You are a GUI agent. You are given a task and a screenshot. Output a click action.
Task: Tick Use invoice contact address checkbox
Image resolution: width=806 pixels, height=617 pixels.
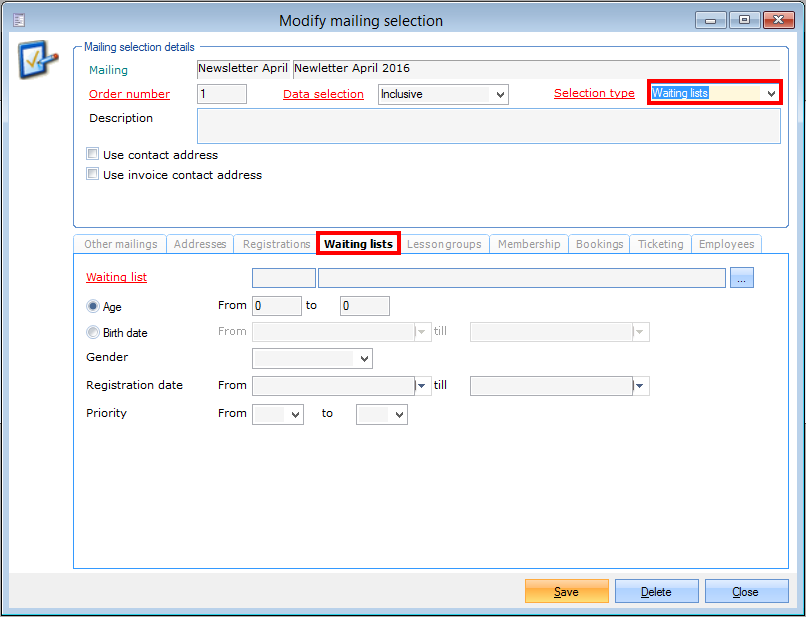coord(93,174)
